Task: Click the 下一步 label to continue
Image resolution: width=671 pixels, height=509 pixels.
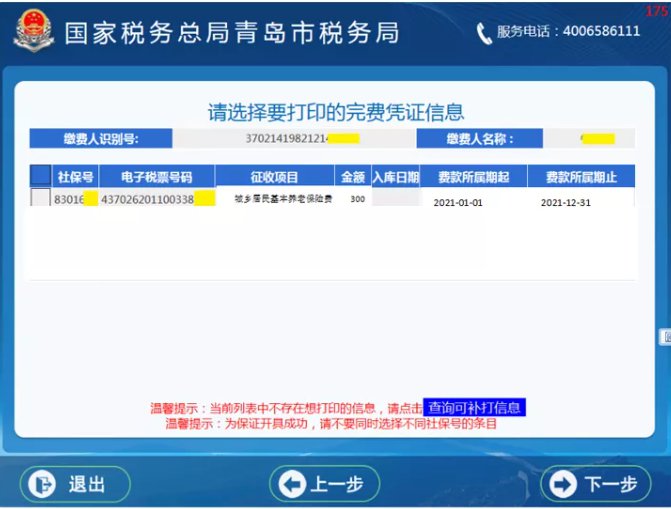Action: (611, 485)
